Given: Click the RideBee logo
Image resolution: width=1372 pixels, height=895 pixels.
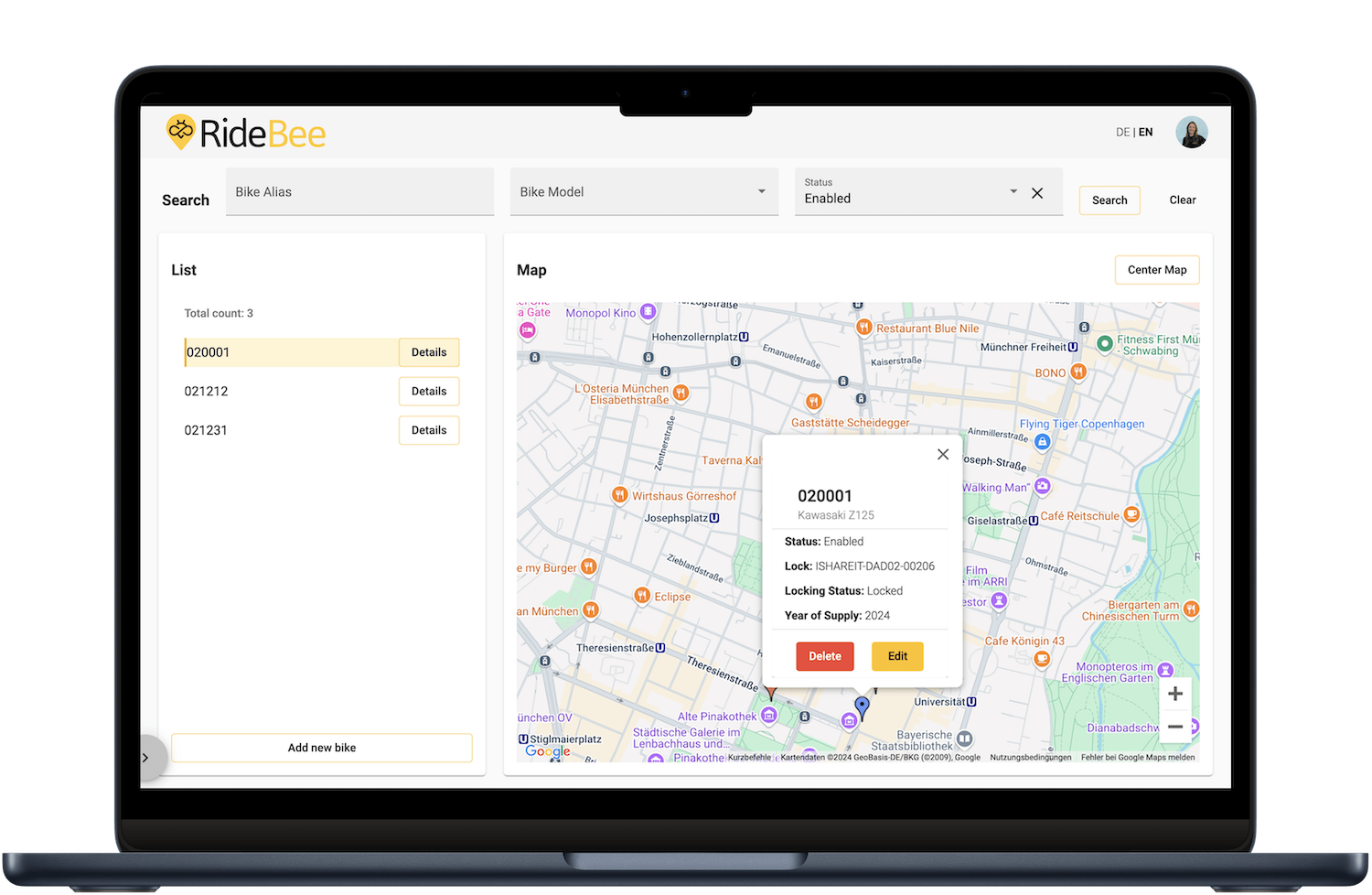Looking at the screenshot, I should pyautogui.click(x=245, y=134).
